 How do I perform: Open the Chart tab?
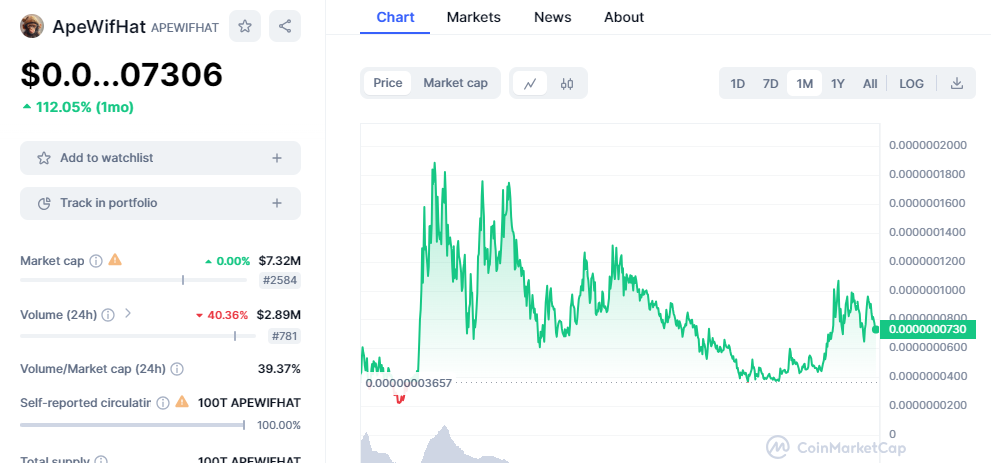[395, 17]
